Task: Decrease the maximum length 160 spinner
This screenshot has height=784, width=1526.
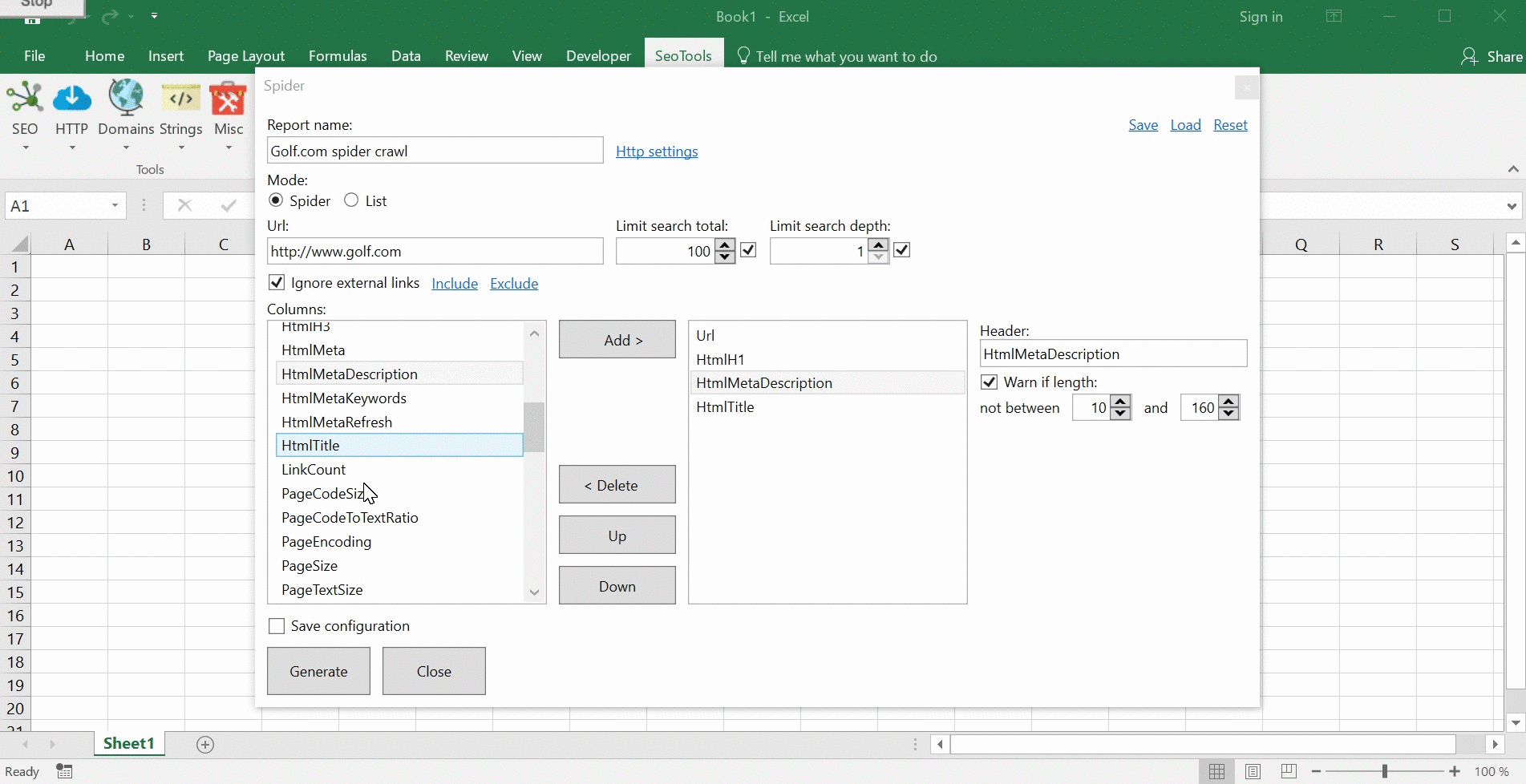Action: (1228, 414)
